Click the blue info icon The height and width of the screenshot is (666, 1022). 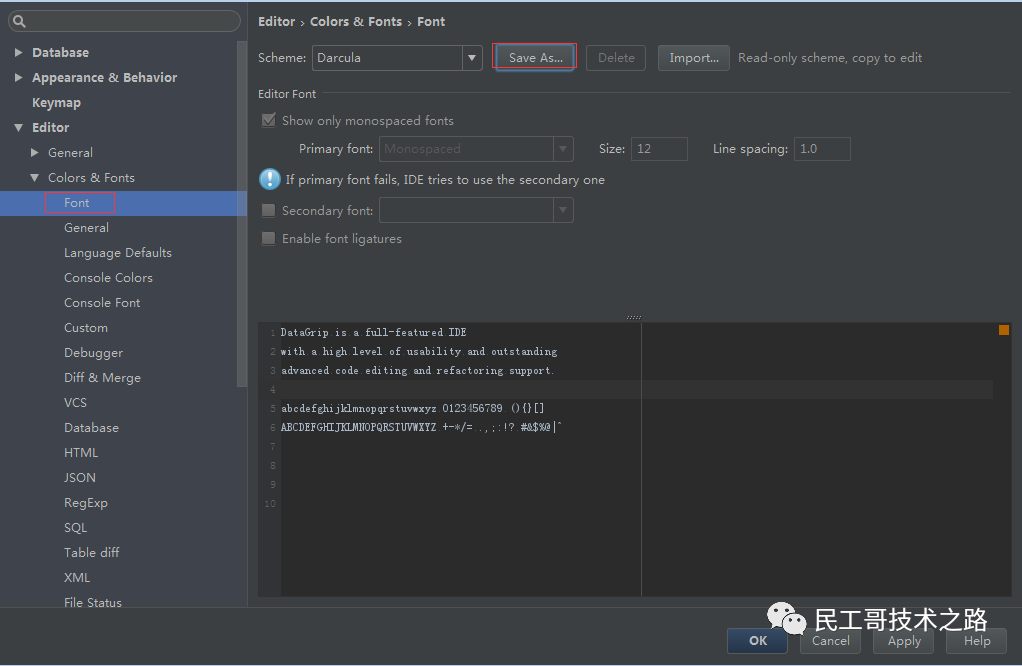point(269,179)
